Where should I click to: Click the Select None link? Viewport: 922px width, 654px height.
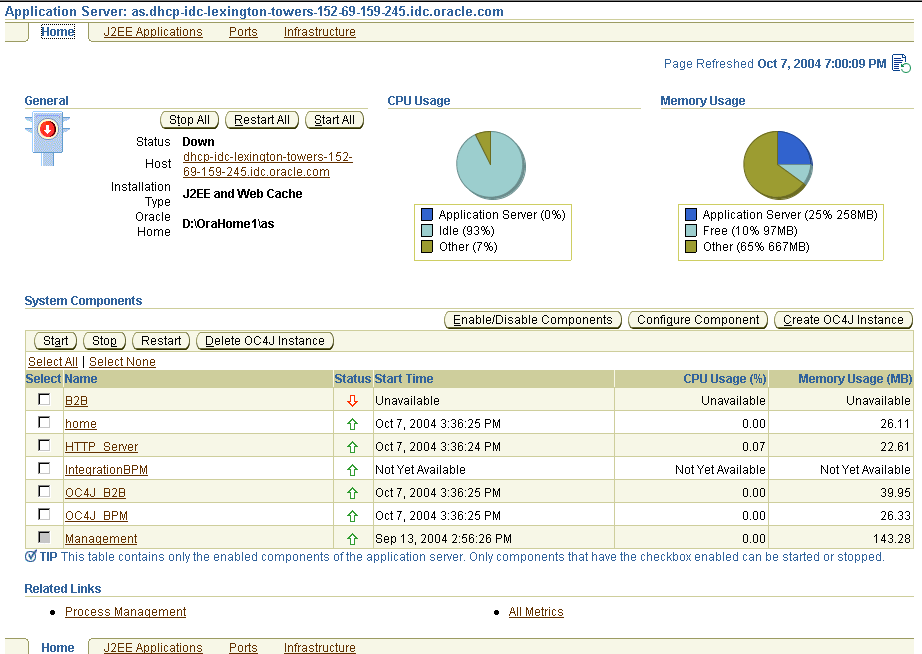pyautogui.click(x=122, y=362)
